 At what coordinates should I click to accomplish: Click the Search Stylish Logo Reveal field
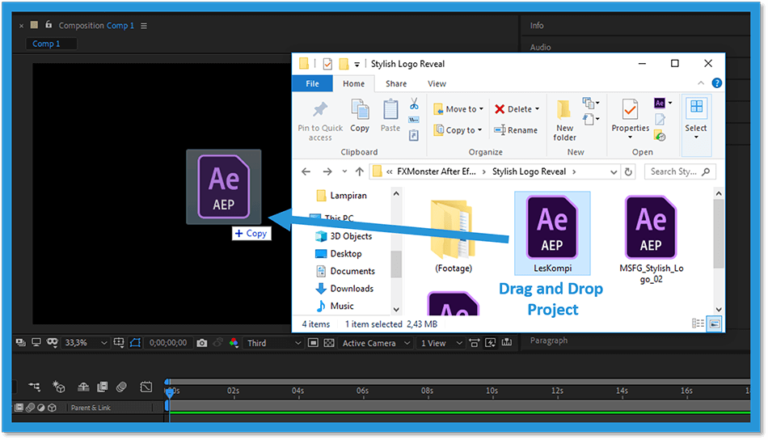(x=680, y=171)
